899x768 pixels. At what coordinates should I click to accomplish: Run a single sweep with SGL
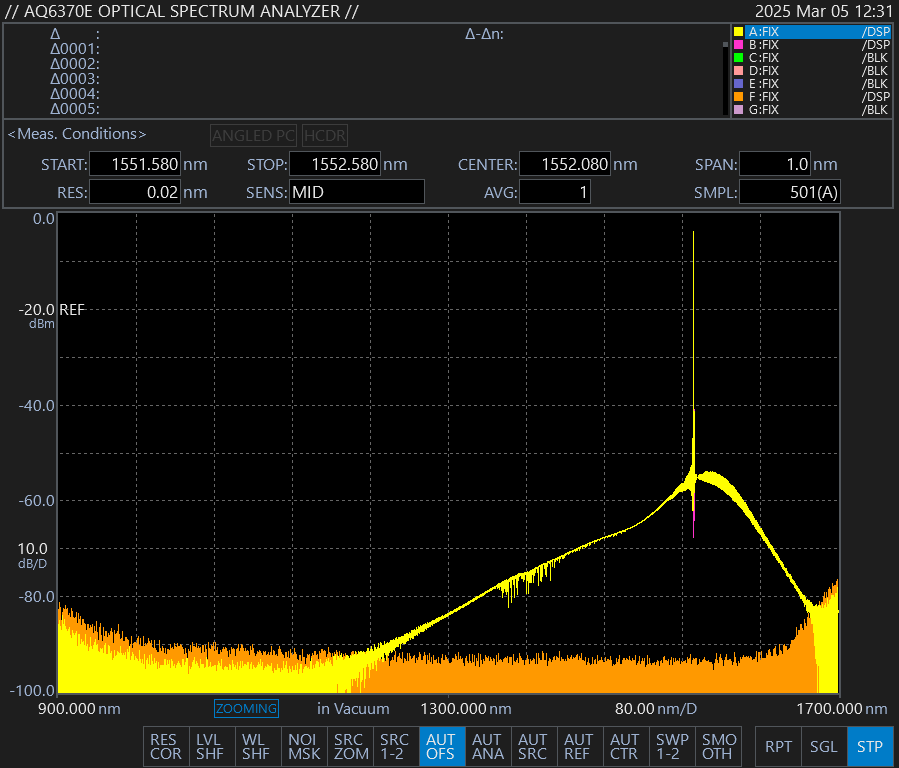pyautogui.click(x=823, y=746)
